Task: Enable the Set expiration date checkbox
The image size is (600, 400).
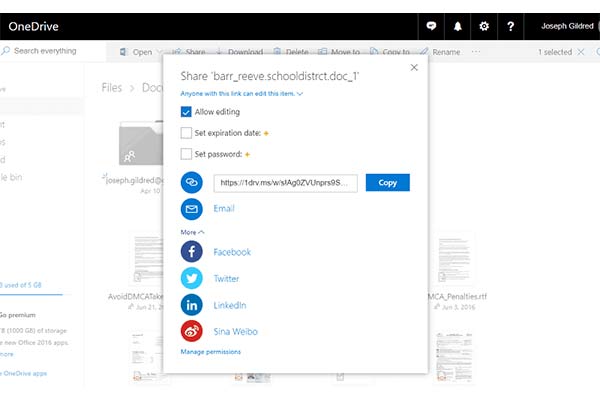Action: (187, 133)
